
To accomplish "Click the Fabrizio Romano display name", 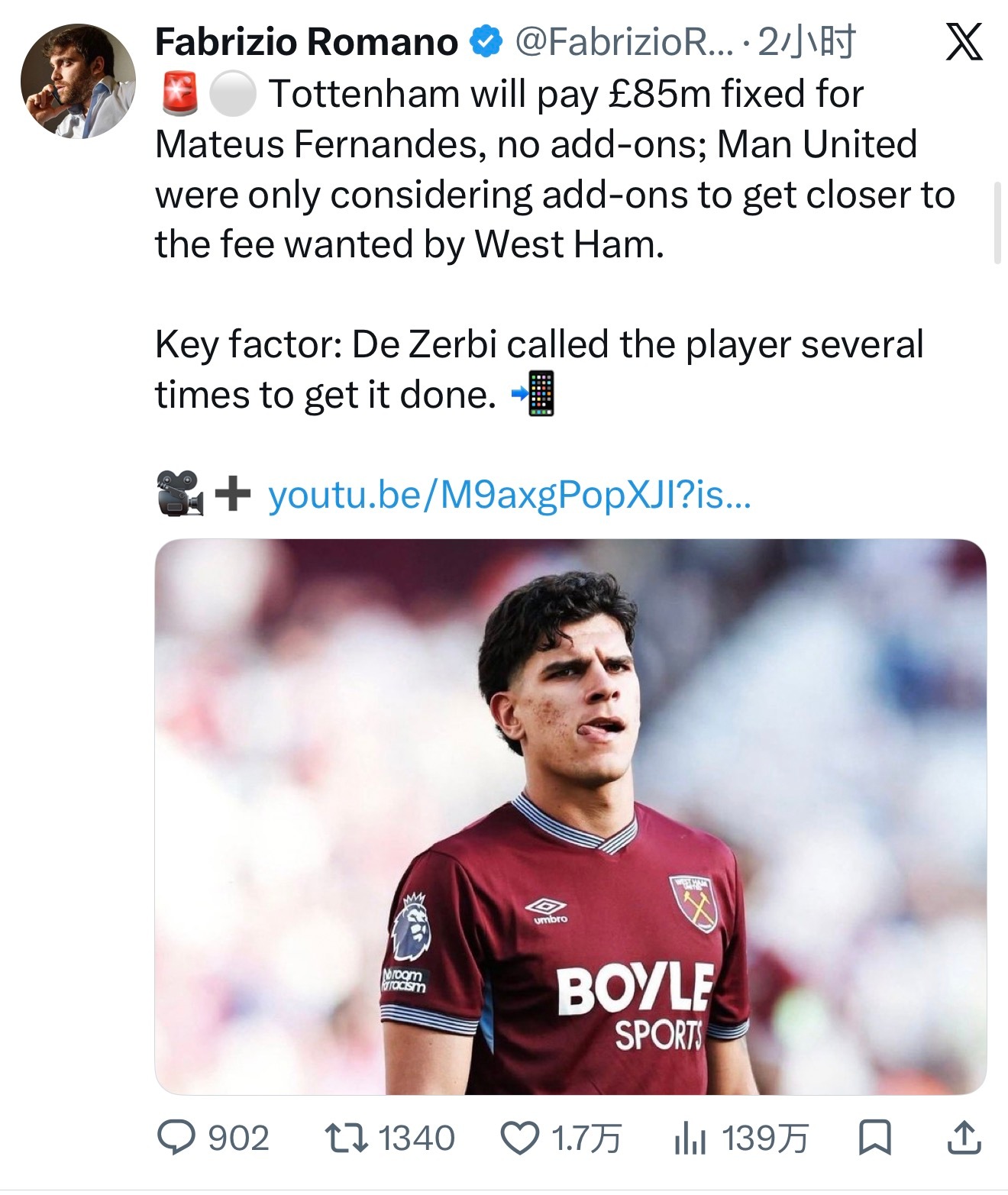I will tap(306, 42).
